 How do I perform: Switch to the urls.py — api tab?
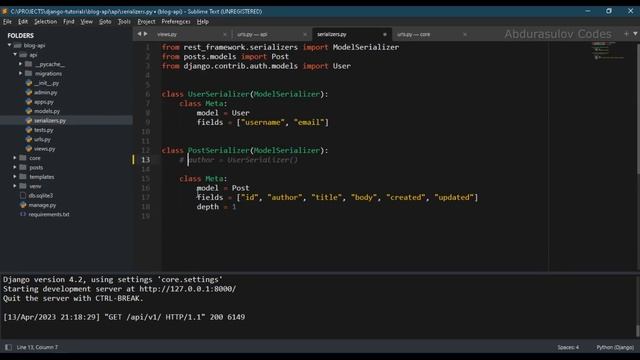point(271,34)
